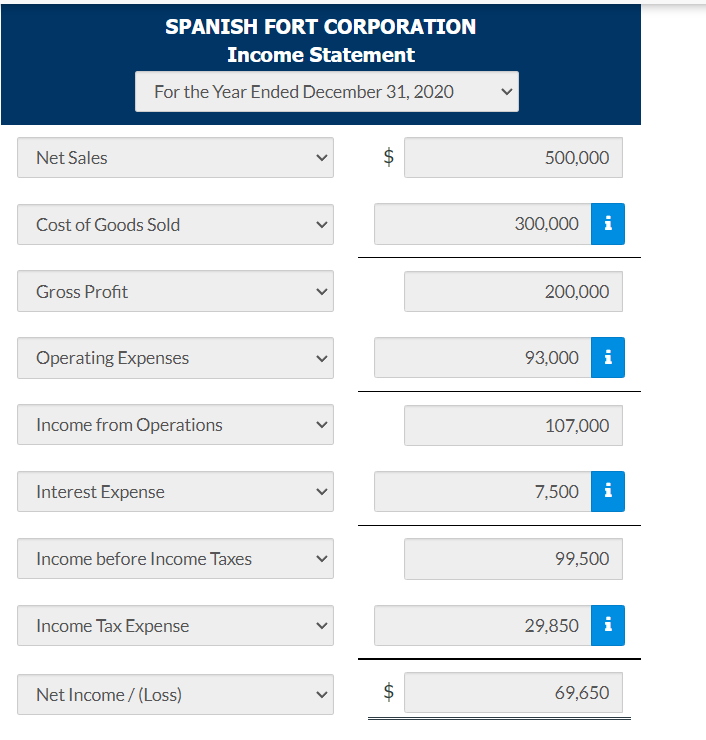Expand the Net Sales dropdown
The height and width of the screenshot is (740, 706).
[176, 158]
